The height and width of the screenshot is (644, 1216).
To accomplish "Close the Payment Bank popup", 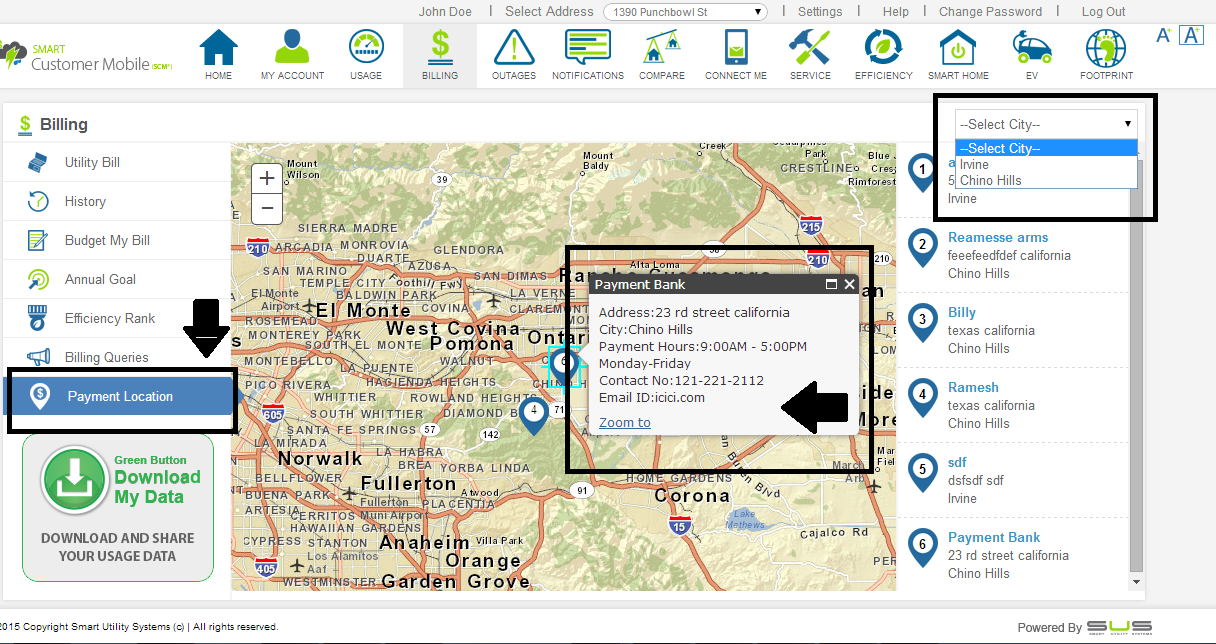I will tap(849, 285).
